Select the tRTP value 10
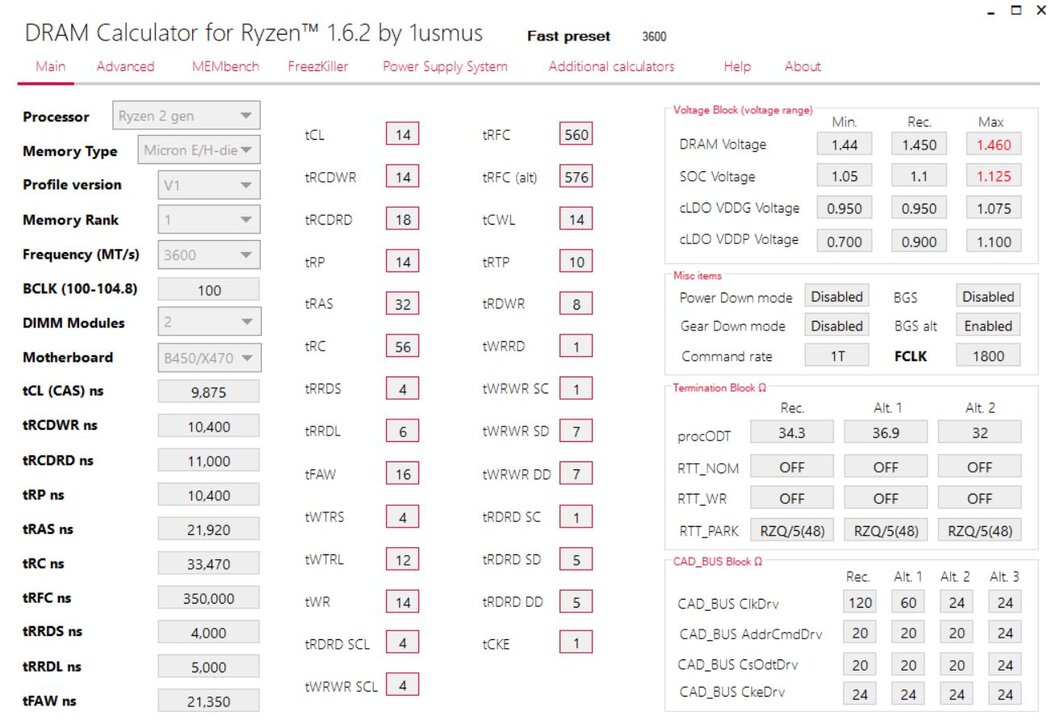The image size is (1052, 720). pyautogui.click(x=576, y=262)
